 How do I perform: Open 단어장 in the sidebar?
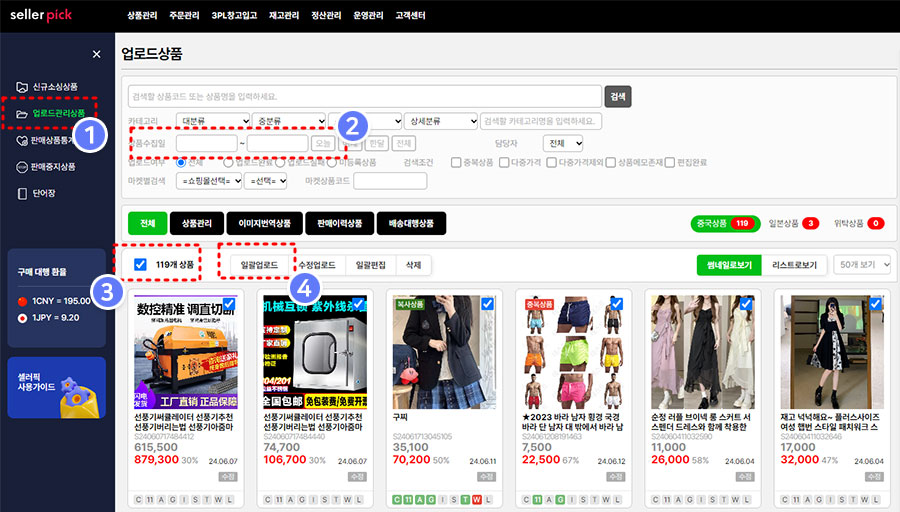click(42, 194)
